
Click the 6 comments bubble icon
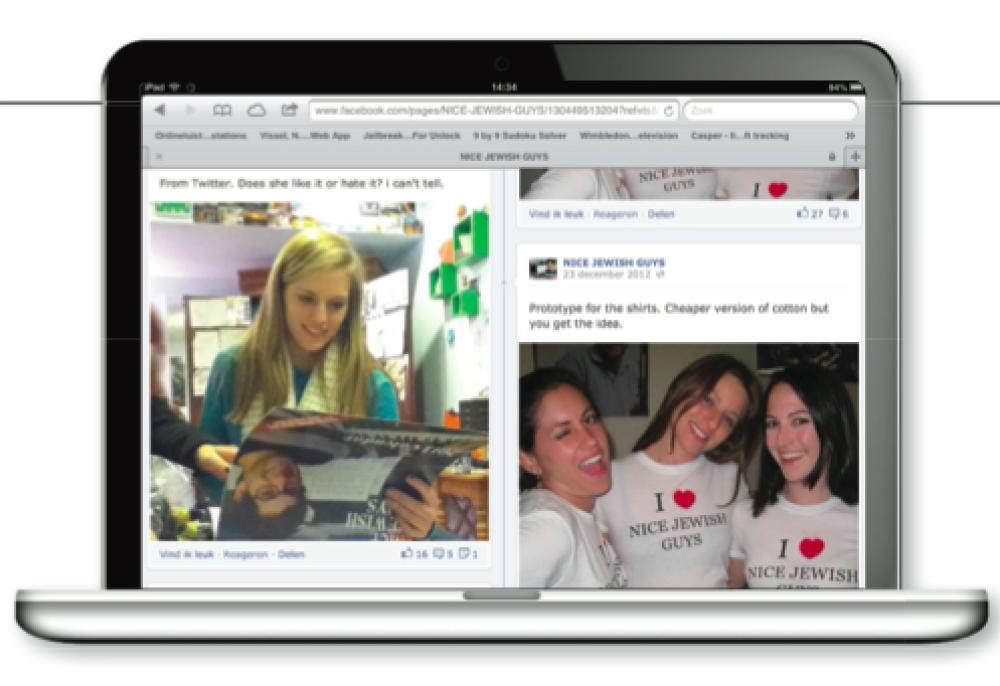click(x=834, y=214)
